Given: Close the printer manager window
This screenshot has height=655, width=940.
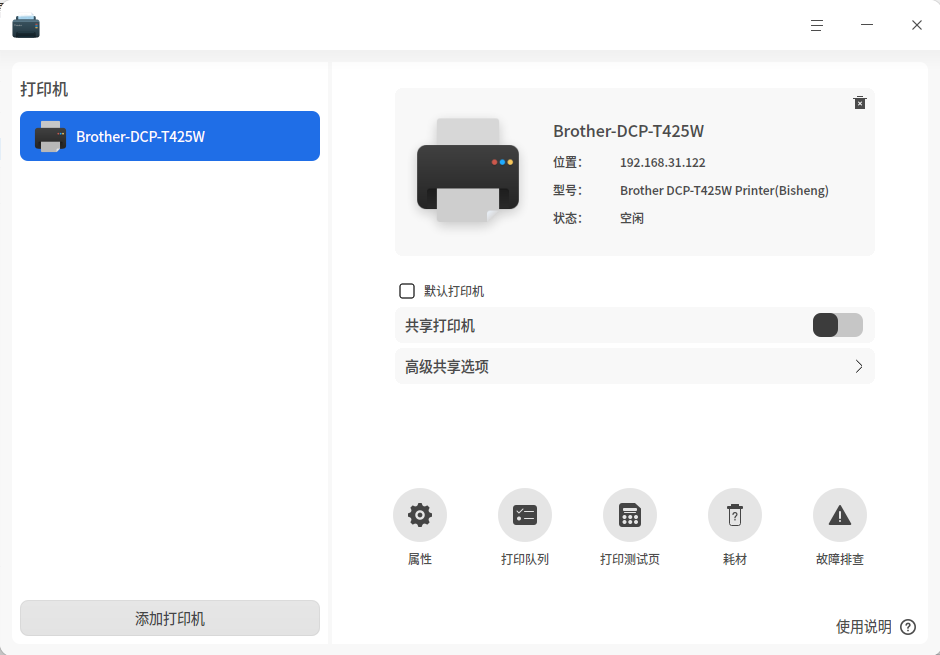Looking at the screenshot, I should tap(917, 25).
